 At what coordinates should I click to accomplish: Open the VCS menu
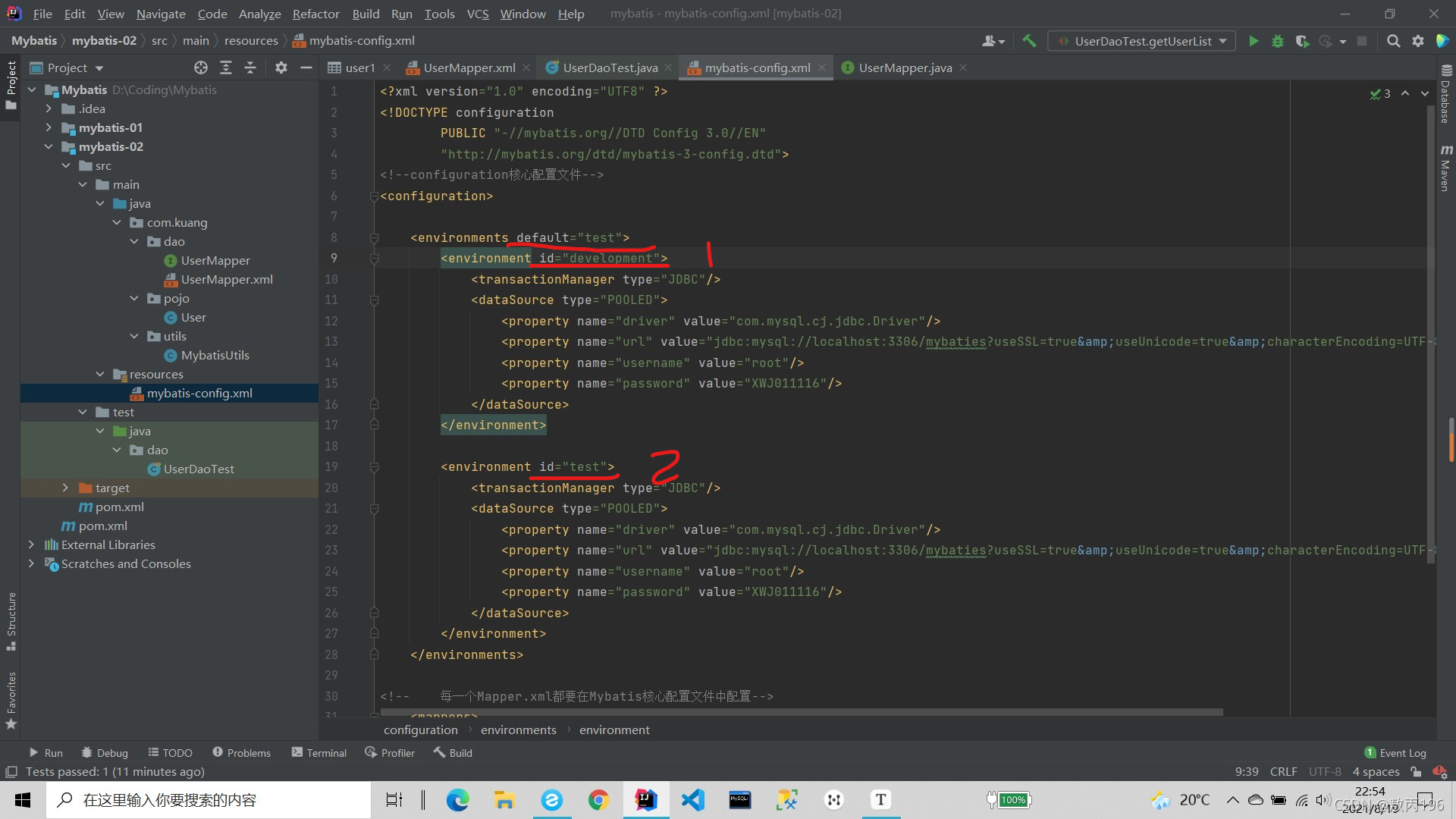(x=478, y=14)
